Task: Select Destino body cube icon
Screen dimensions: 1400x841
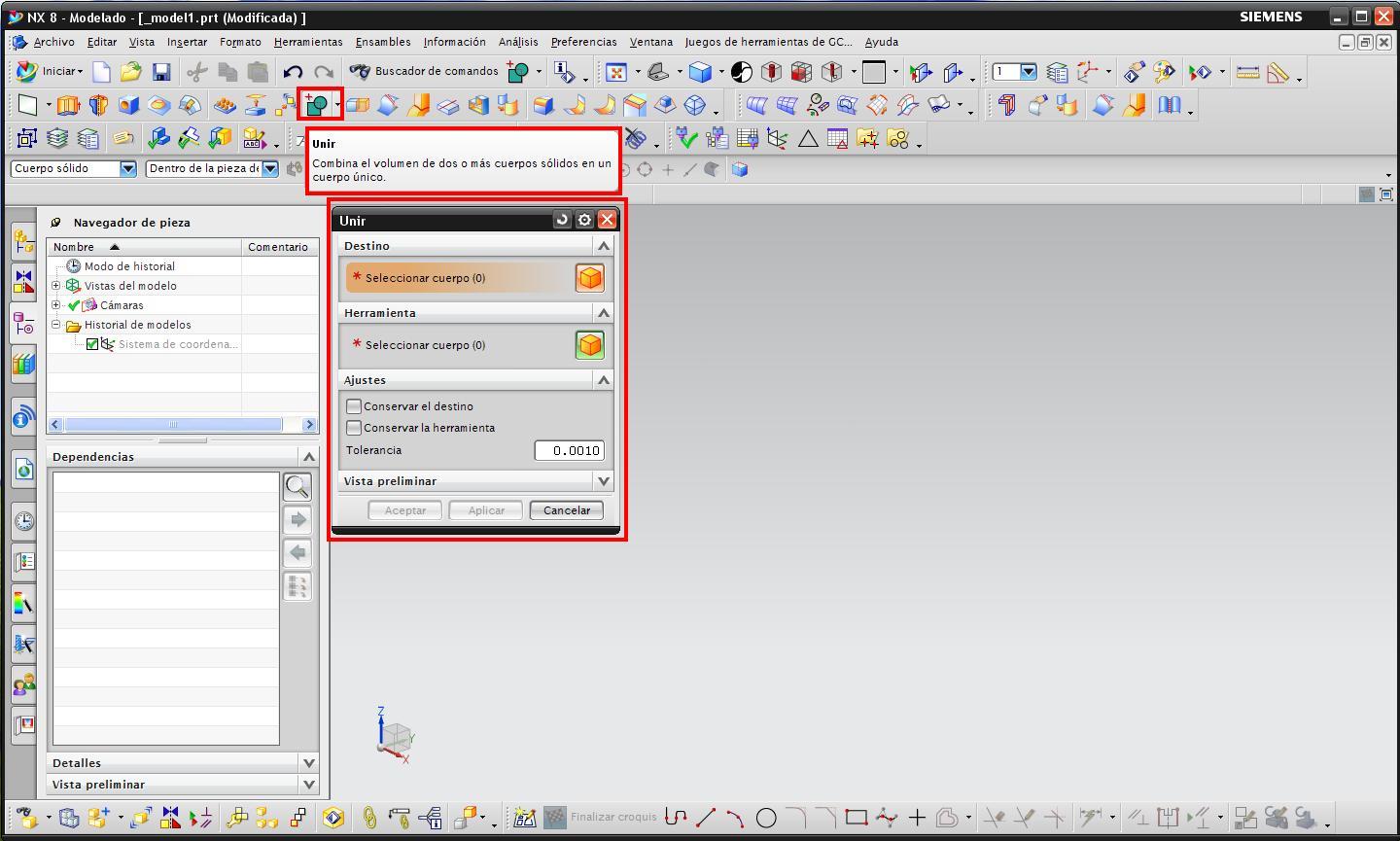Action: pos(589,278)
